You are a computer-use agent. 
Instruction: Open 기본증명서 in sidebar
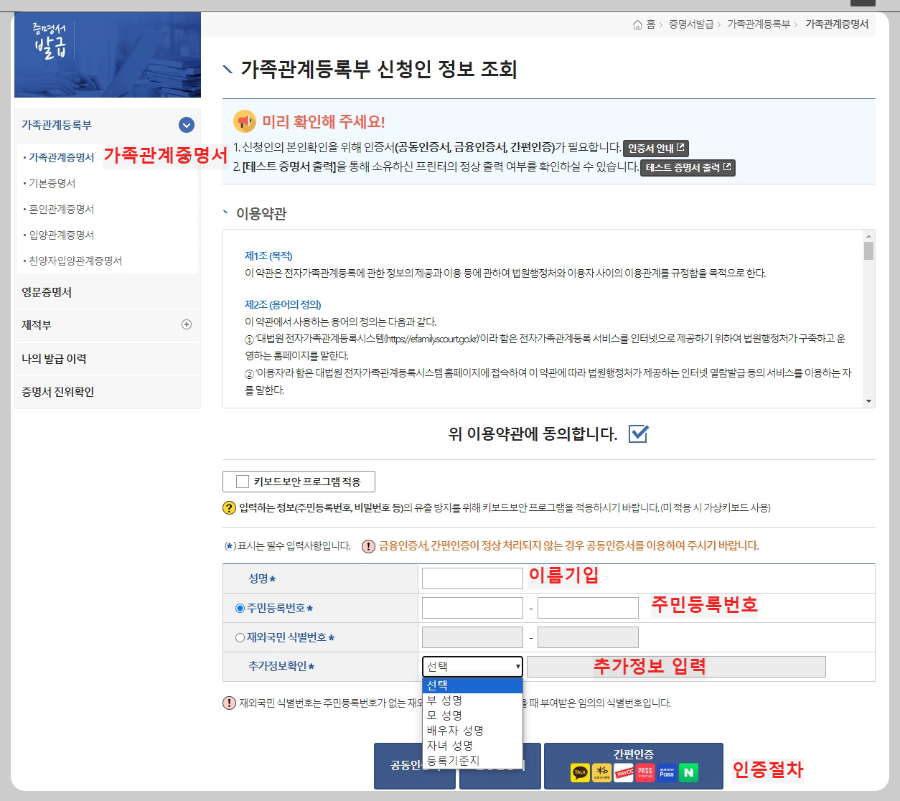(x=52, y=183)
